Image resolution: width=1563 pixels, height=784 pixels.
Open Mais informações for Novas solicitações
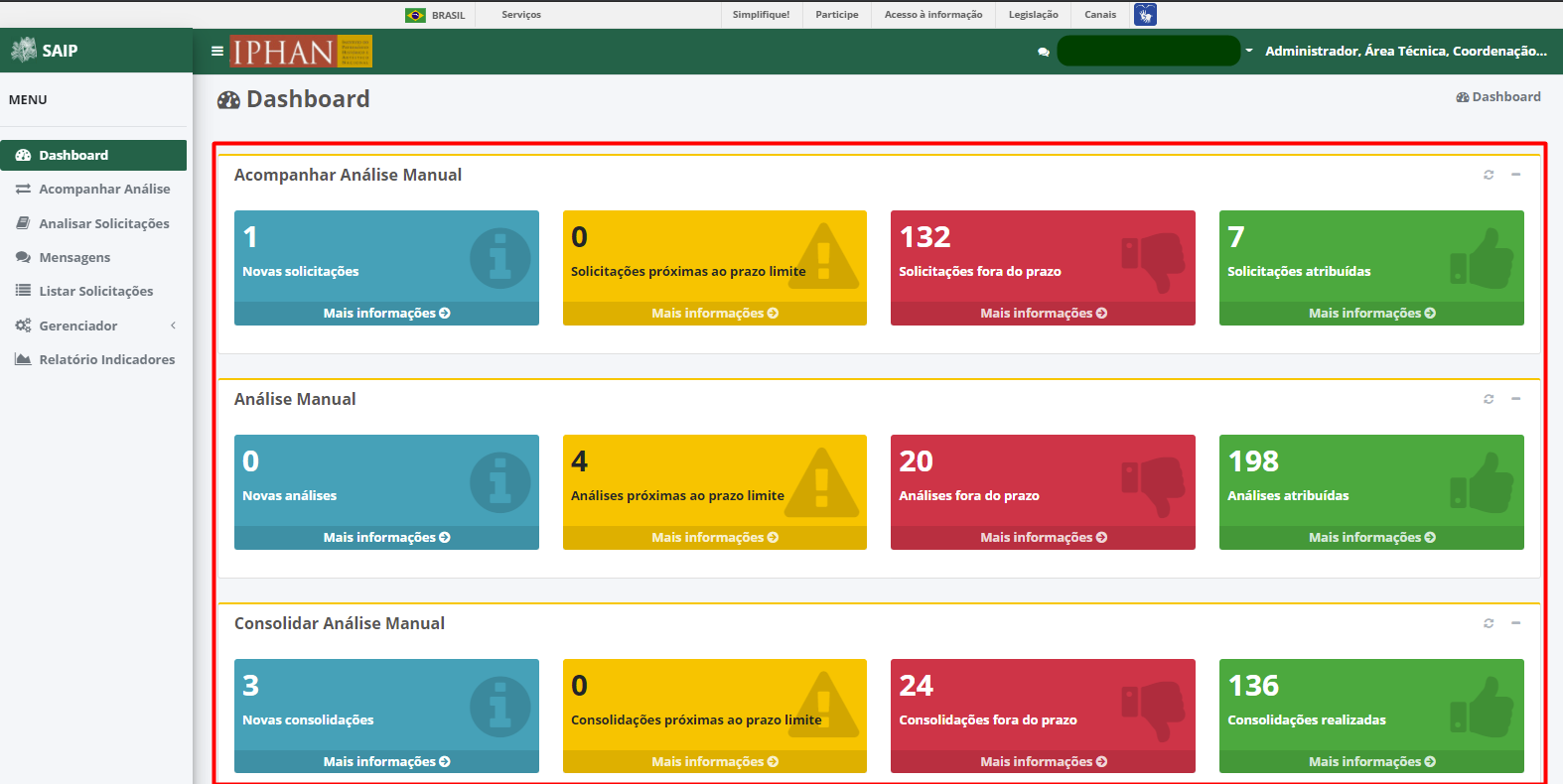386,314
